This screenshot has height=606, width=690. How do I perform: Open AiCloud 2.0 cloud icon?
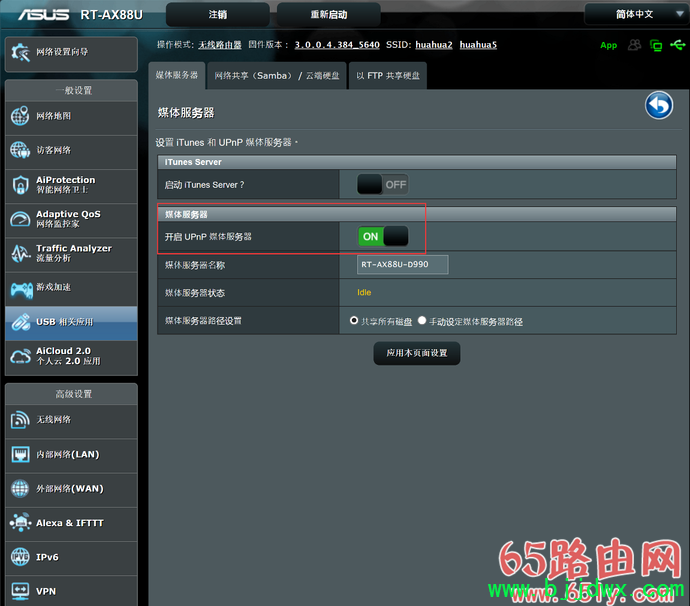(x=20, y=356)
